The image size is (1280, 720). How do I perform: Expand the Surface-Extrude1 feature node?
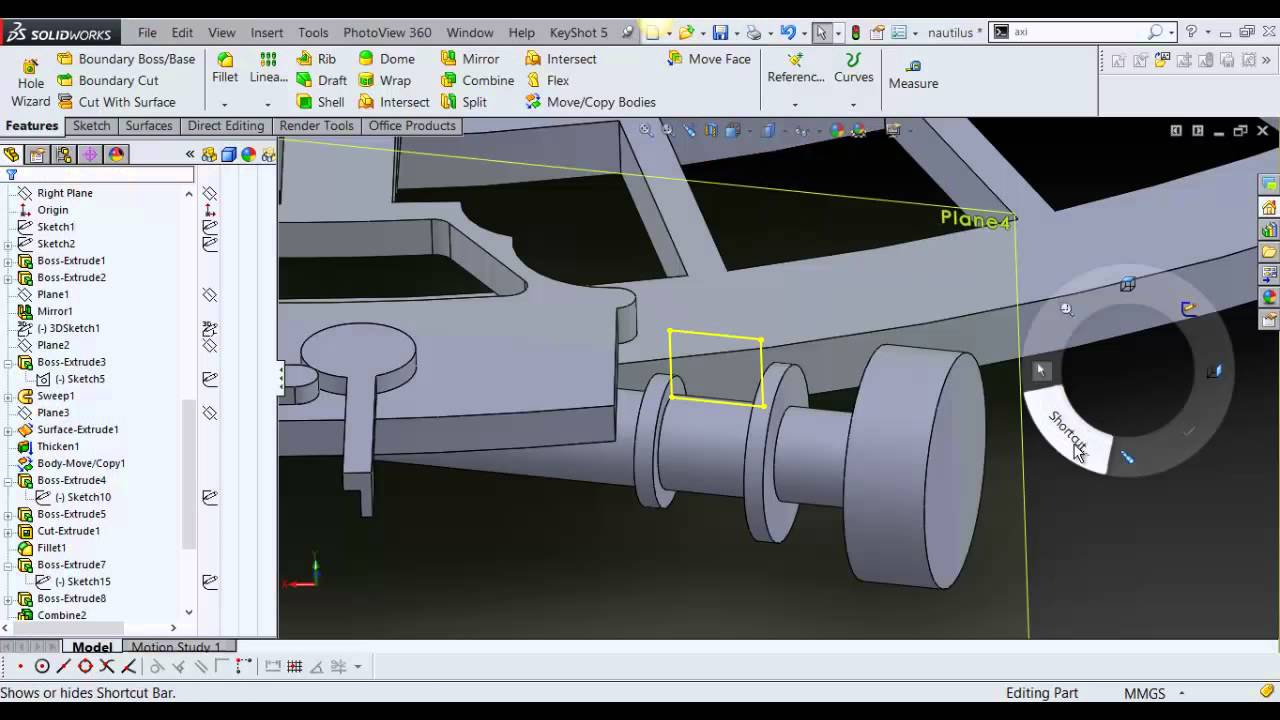[x=9, y=430]
